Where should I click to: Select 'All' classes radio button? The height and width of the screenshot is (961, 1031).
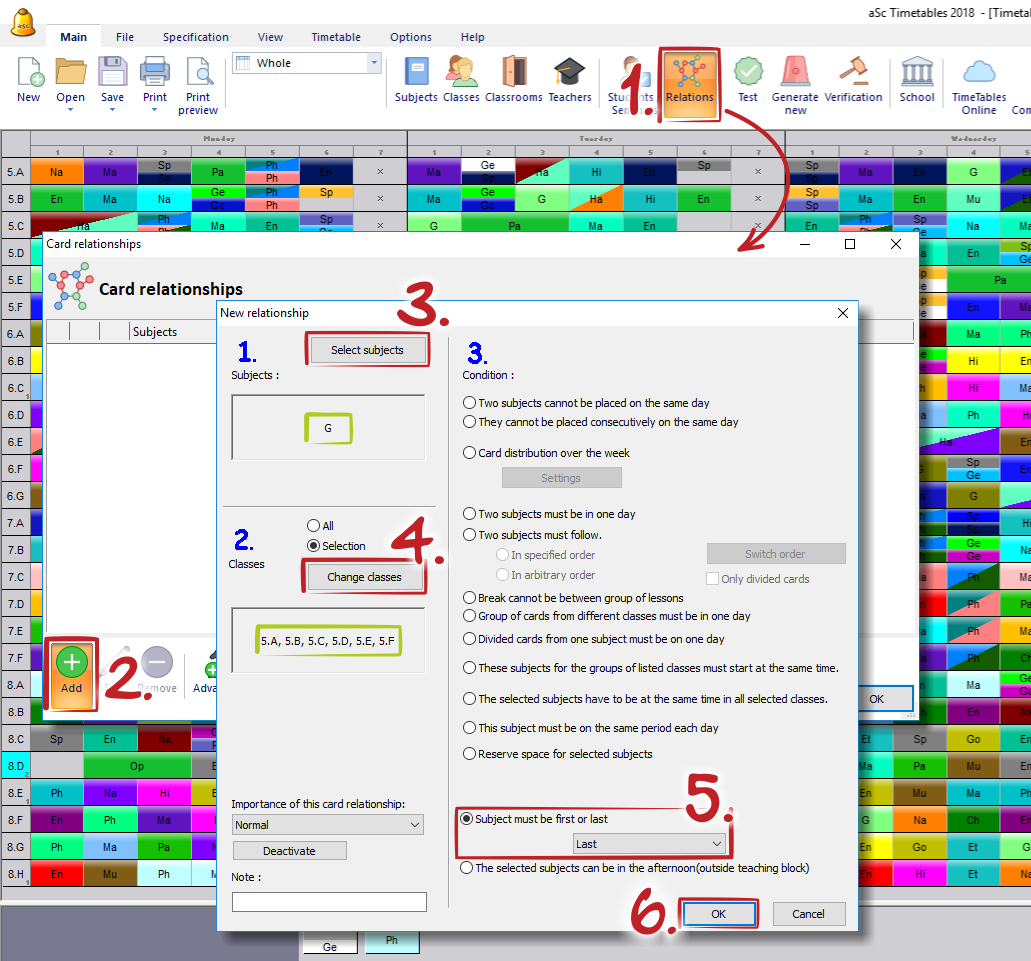coord(314,526)
